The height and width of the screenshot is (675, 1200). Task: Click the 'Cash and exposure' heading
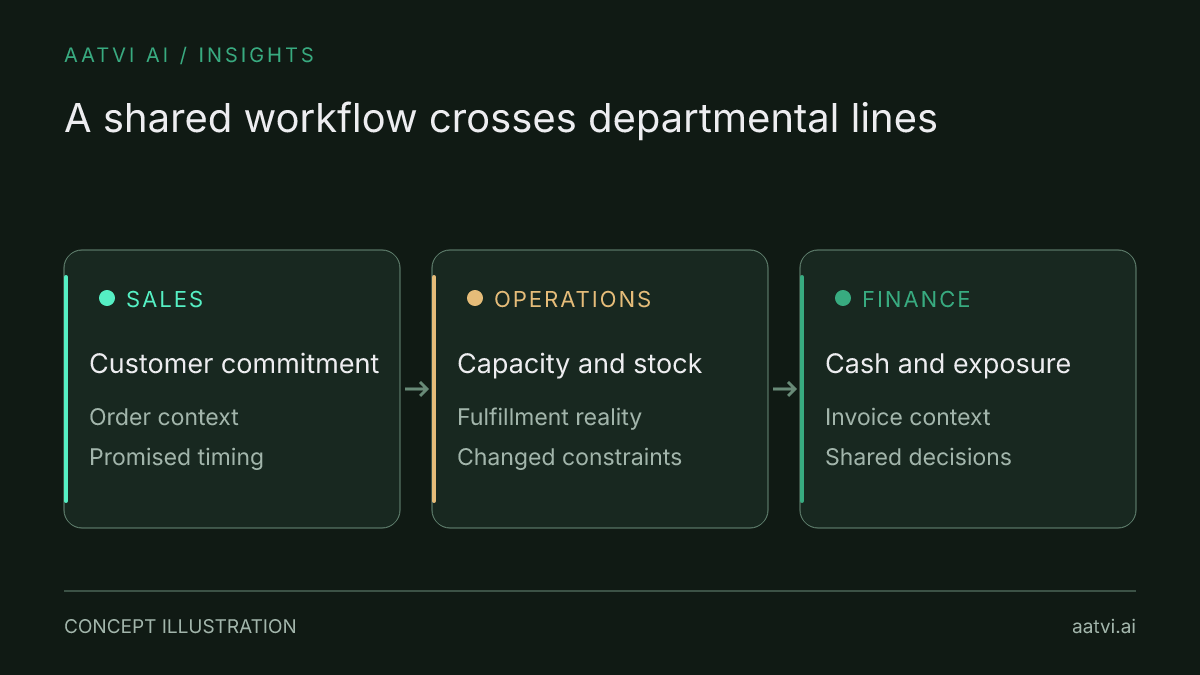pyautogui.click(x=948, y=364)
